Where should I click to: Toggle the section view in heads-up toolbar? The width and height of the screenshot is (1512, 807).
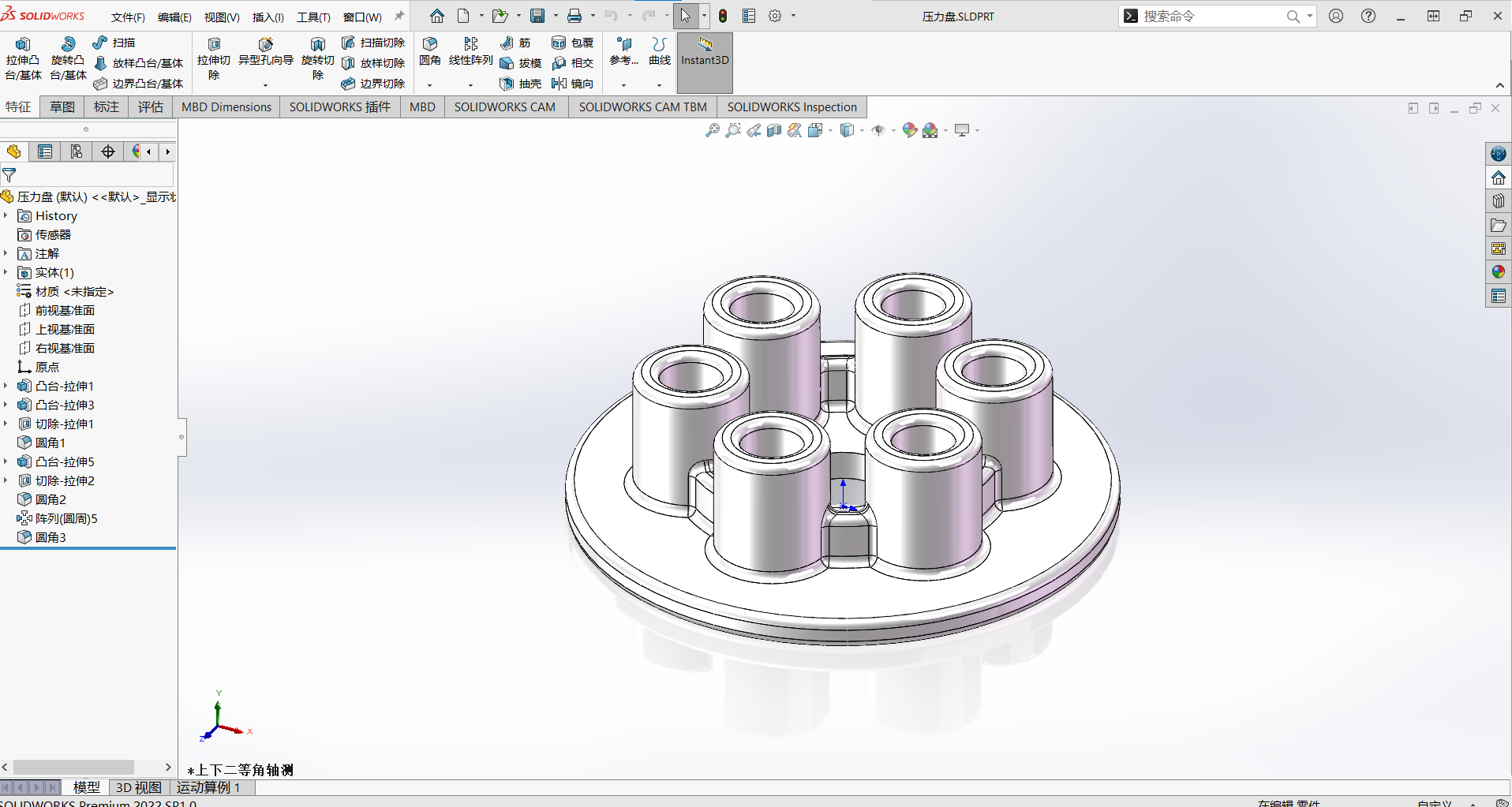773,130
